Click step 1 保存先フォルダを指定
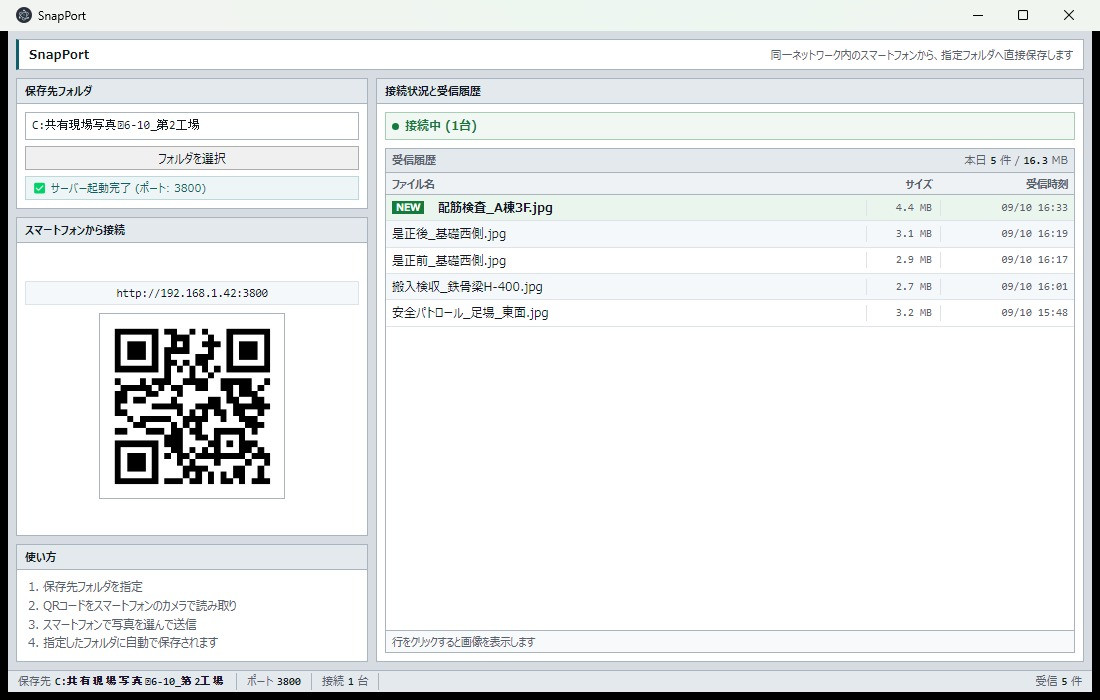1100x700 pixels. [86, 586]
